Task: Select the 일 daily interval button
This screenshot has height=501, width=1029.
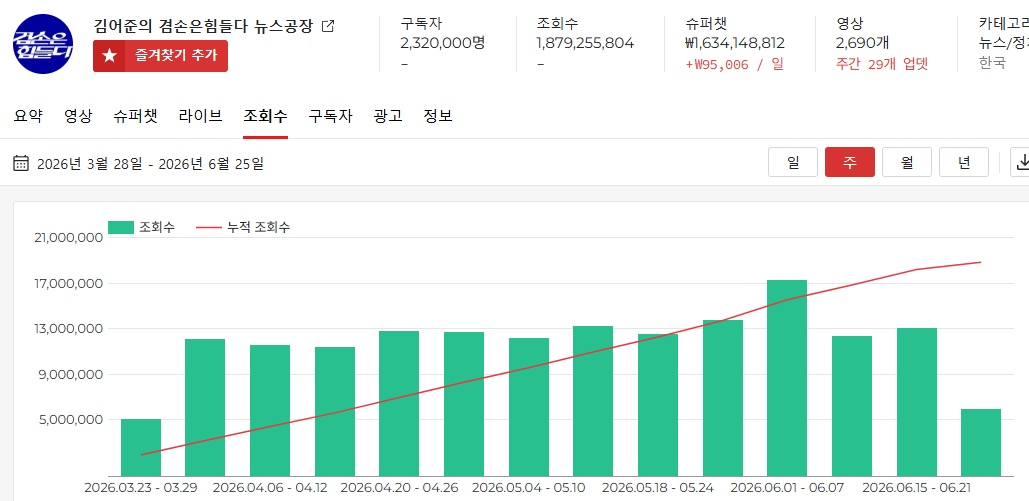Action: [x=793, y=162]
